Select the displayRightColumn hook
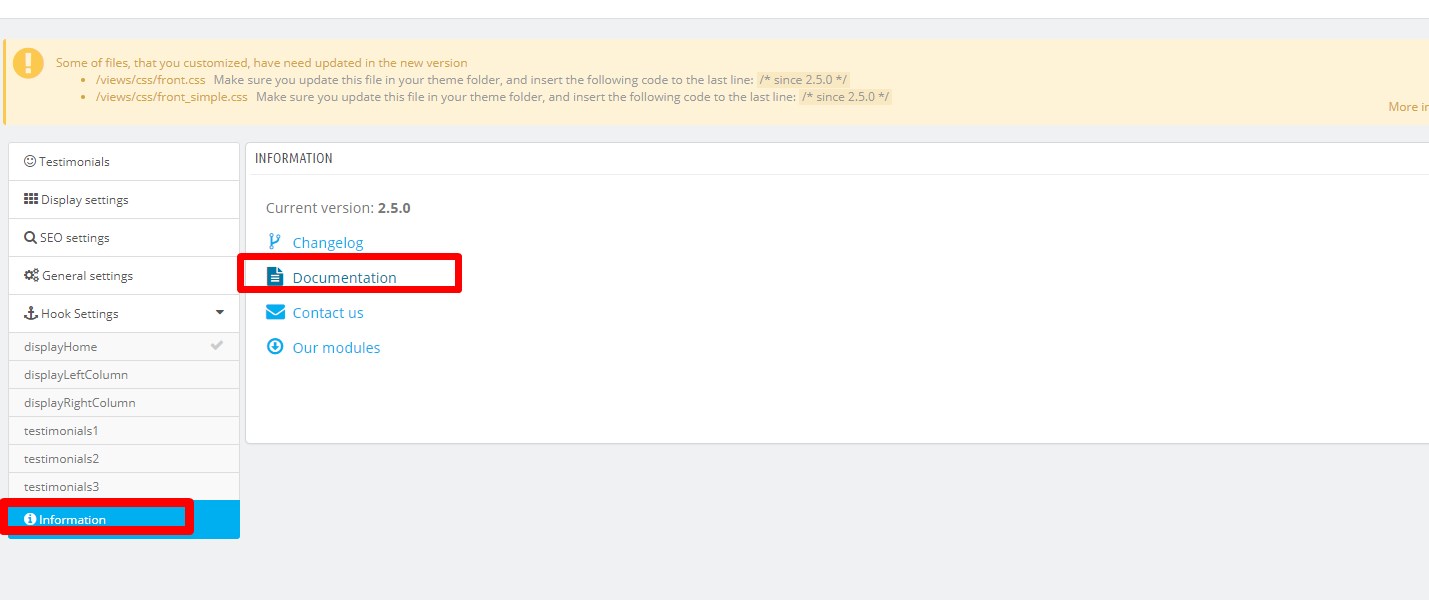 124,402
